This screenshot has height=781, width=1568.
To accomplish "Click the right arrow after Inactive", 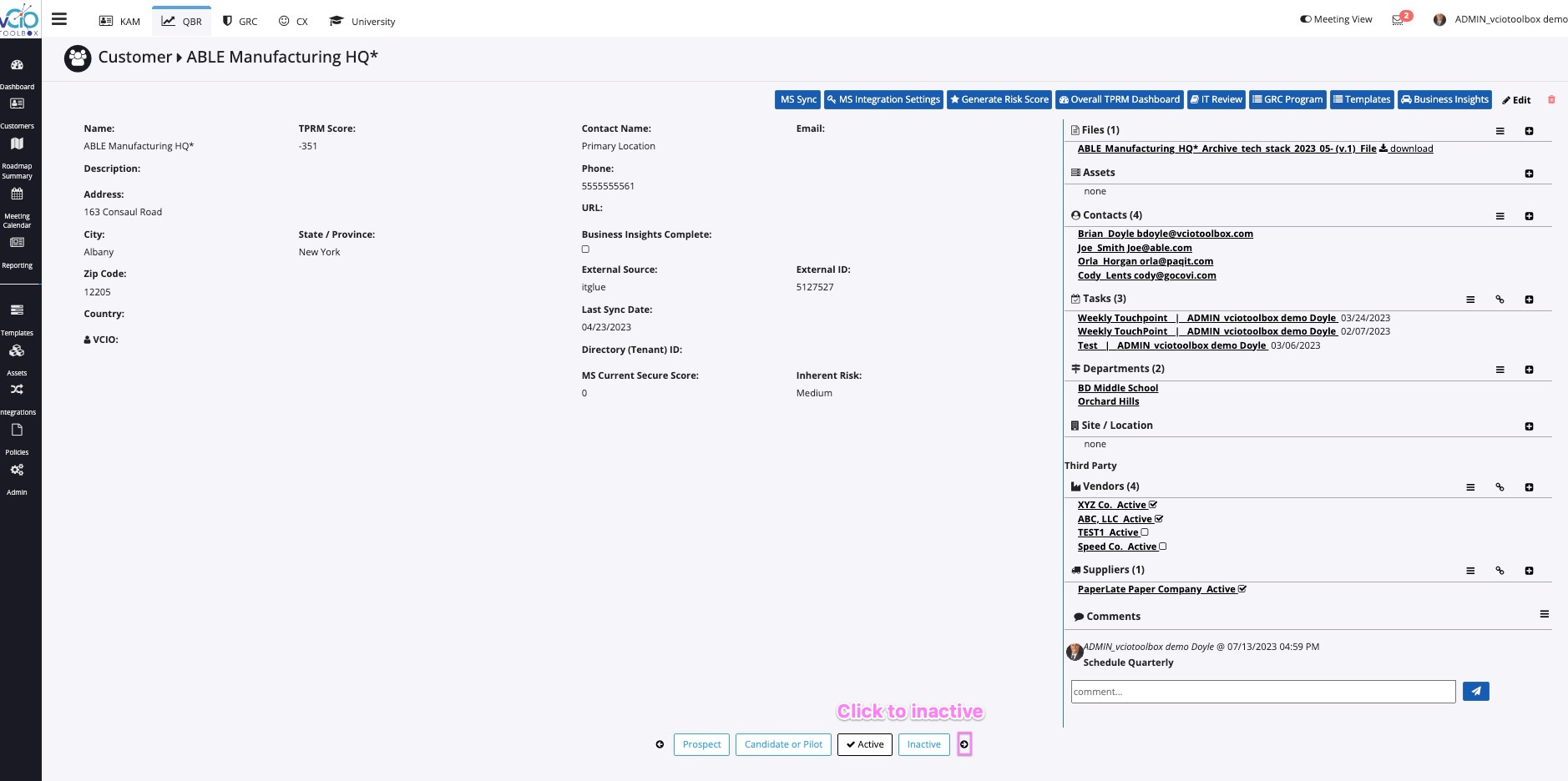I will coord(964,744).
